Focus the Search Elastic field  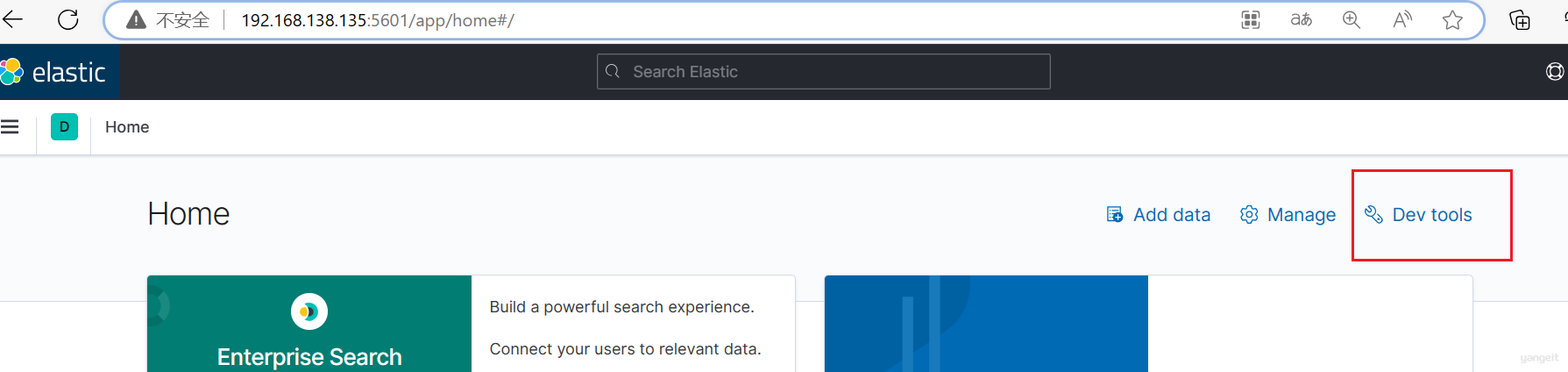[x=824, y=72]
